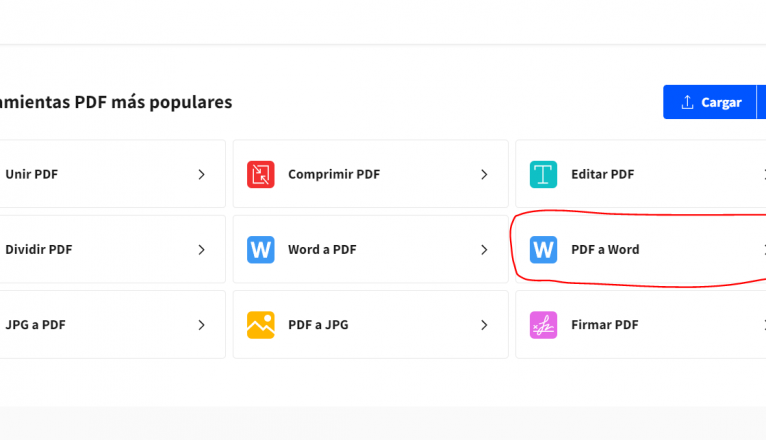Open the dropdown next to Cargar

point(761,102)
